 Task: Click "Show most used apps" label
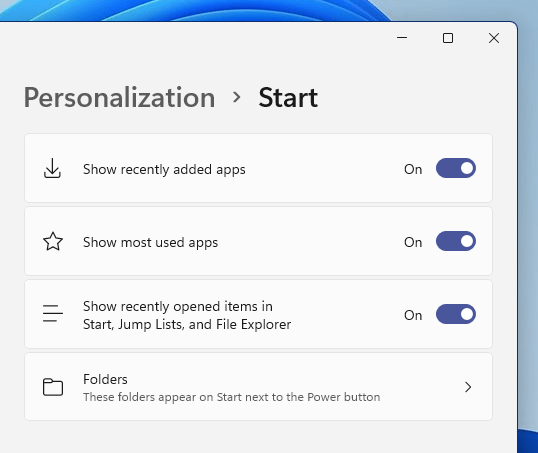tap(151, 243)
